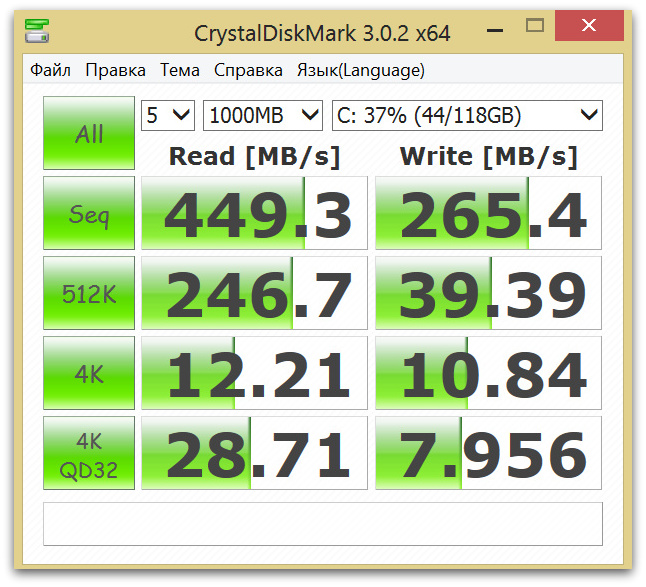Select the 4K read result 12.21
Image resolution: width=646 pixels, height=587 pixels.
[x=254, y=373]
